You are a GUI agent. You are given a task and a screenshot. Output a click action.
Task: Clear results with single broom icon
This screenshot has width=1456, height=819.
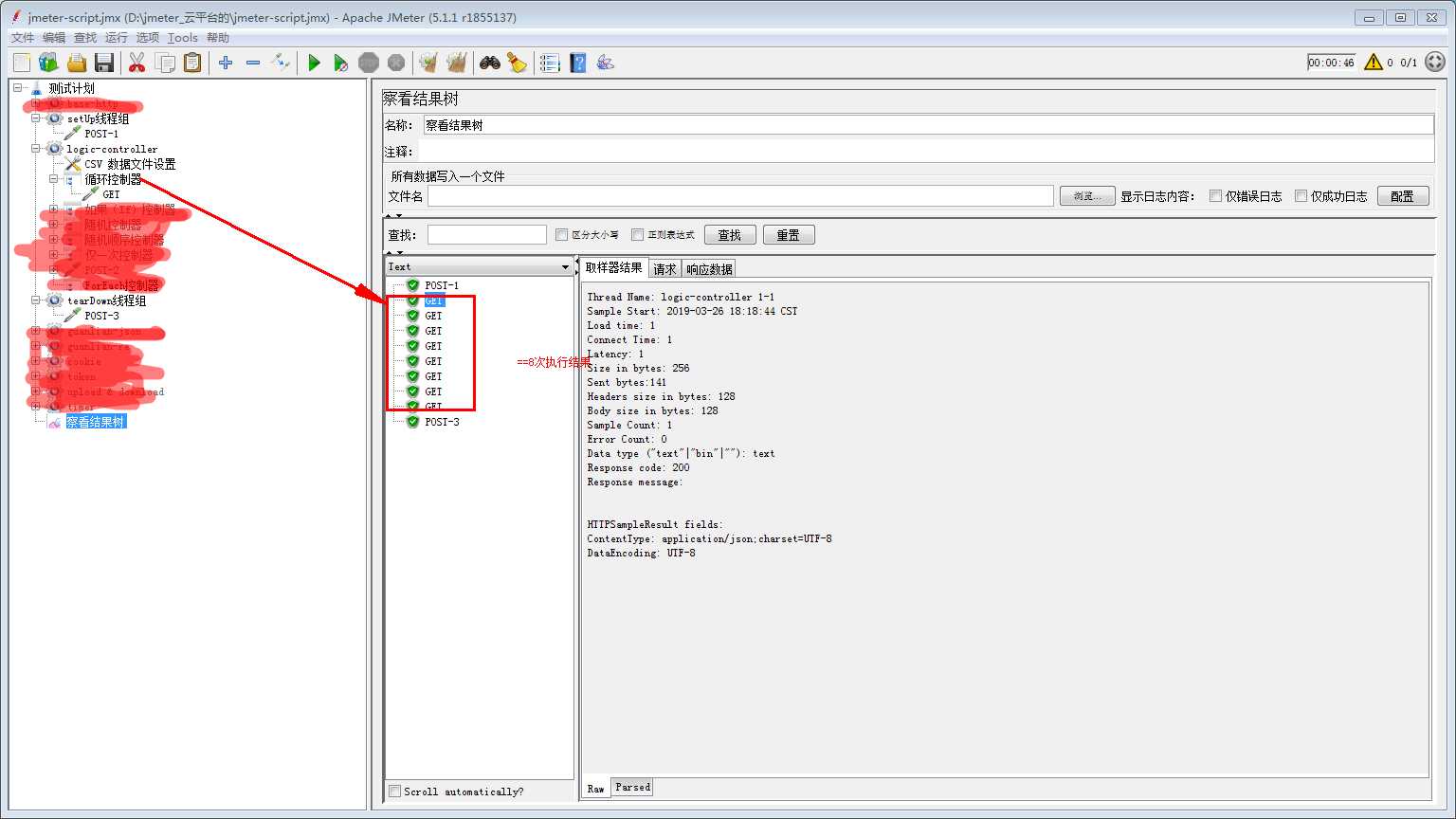(x=428, y=63)
